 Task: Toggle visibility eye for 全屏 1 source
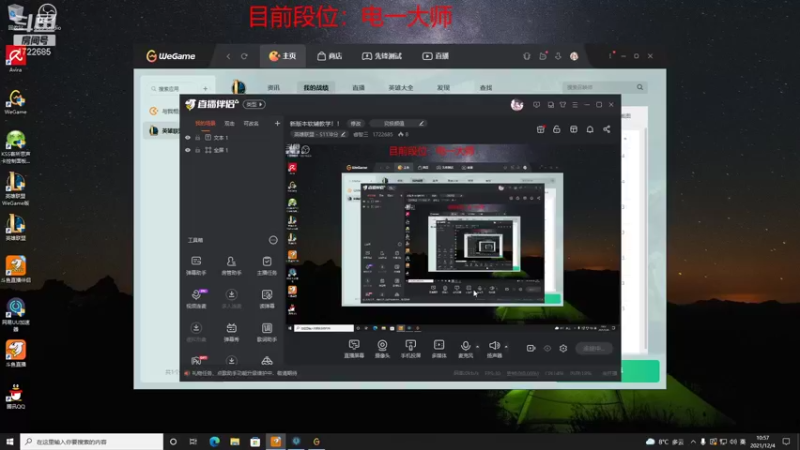pyautogui.click(x=188, y=150)
